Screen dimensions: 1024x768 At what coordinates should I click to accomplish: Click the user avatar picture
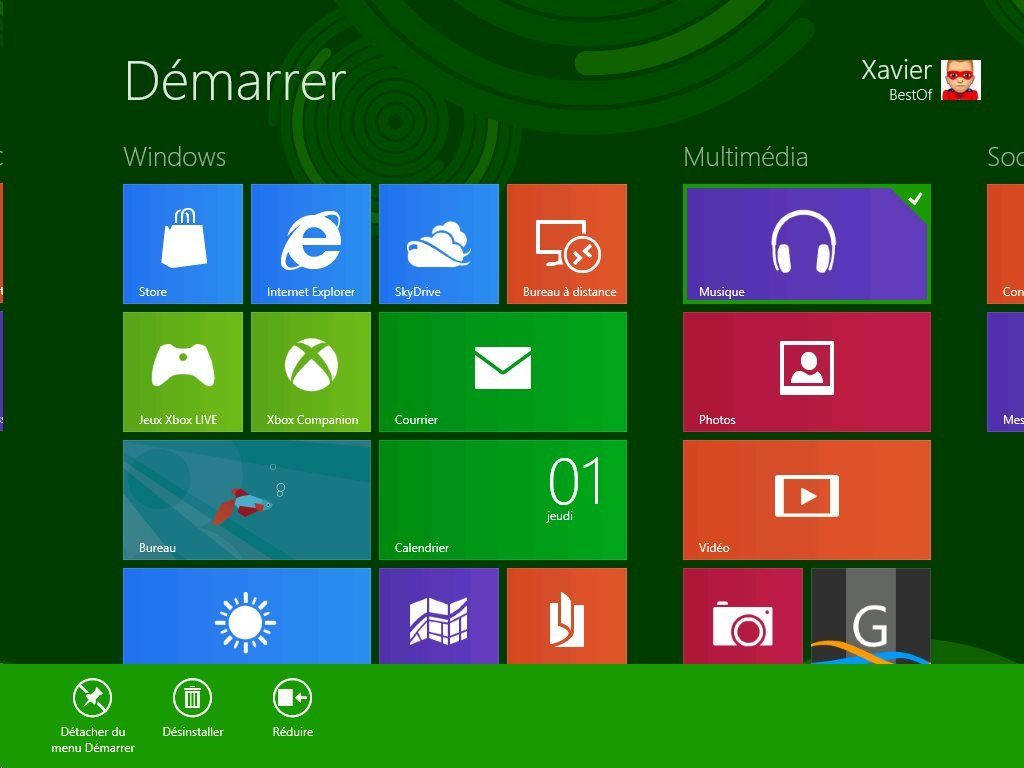pos(961,80)
